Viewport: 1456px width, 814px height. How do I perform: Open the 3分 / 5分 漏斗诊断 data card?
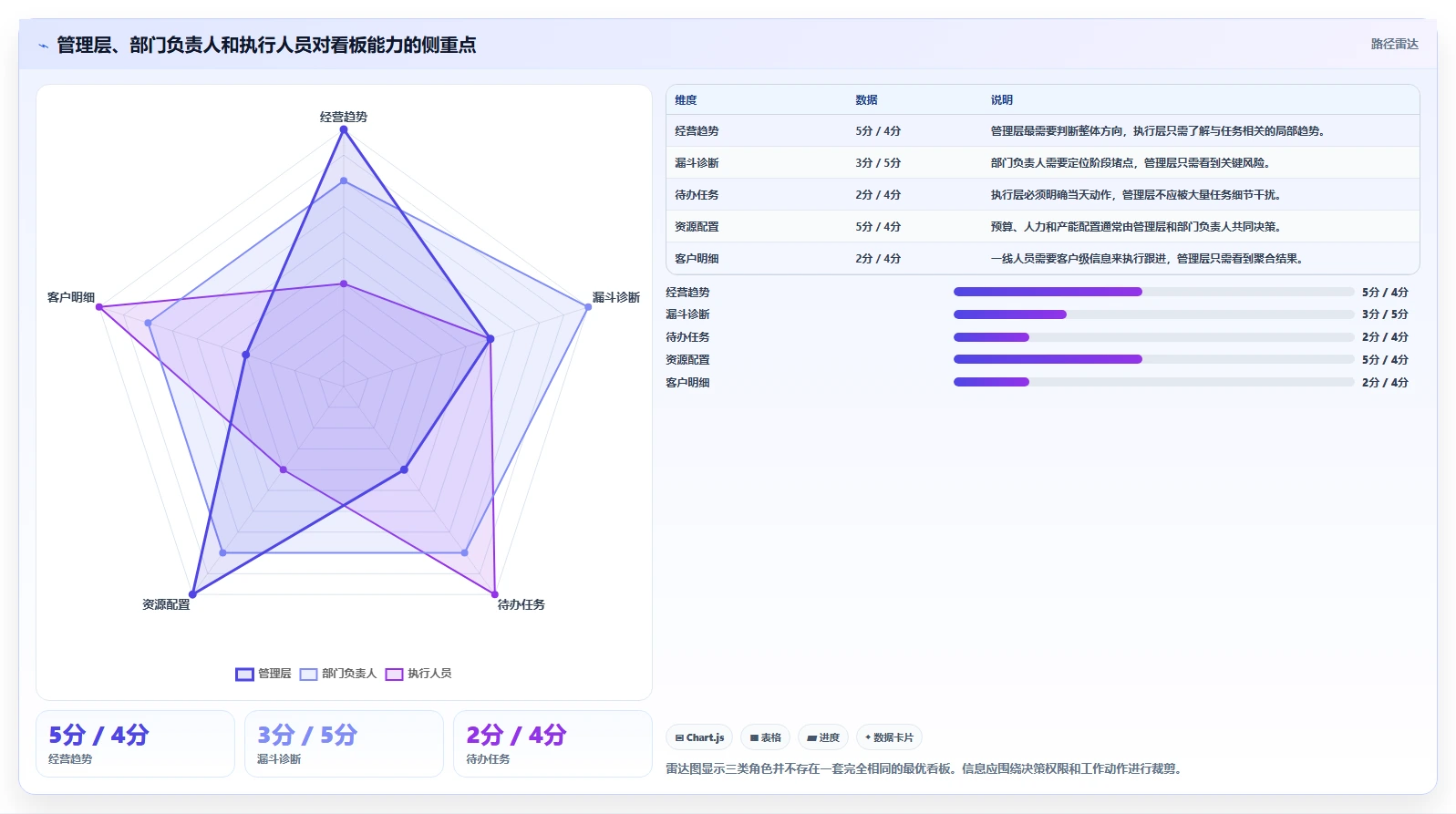[344, 744]
